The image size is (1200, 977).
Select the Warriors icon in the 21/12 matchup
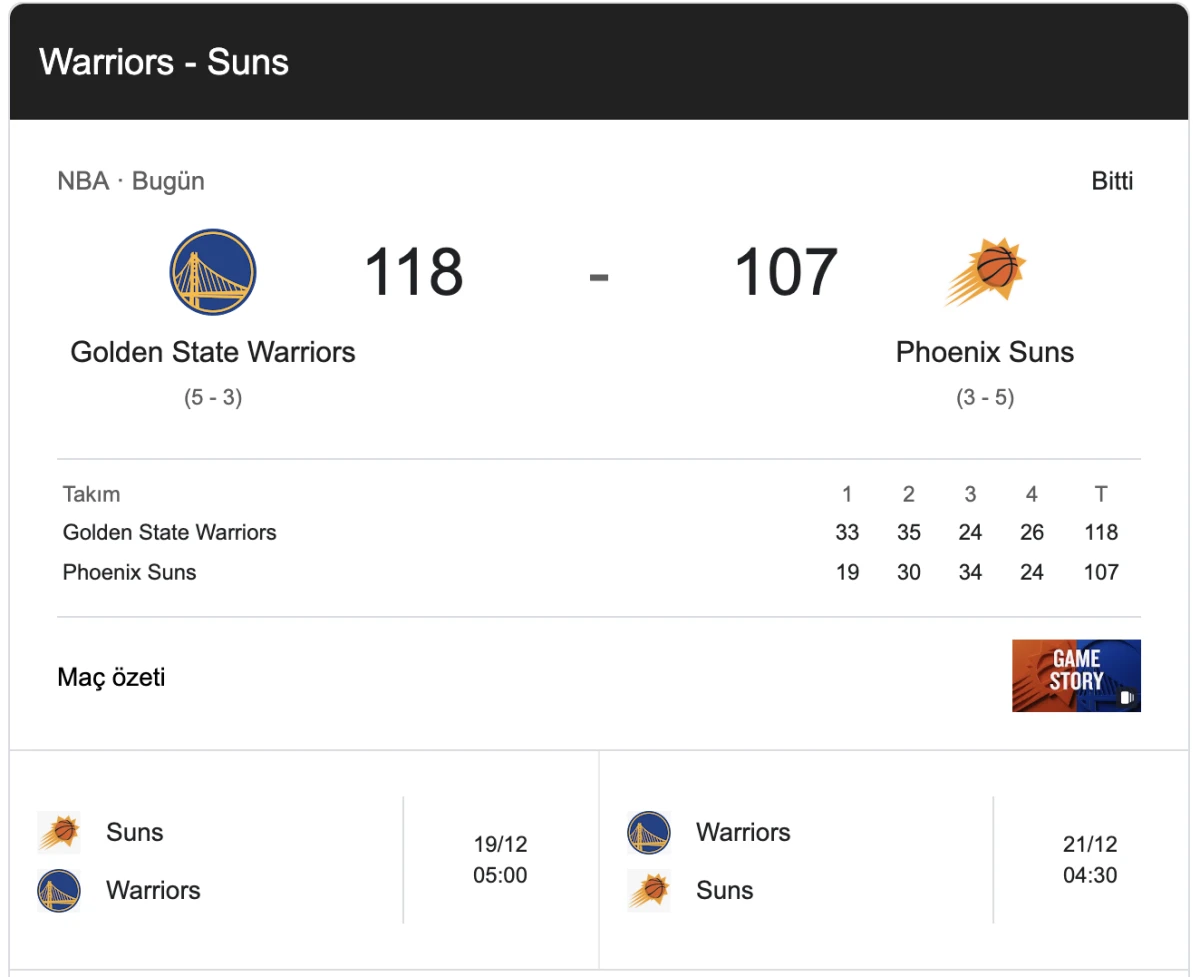(x=648, y=831)
